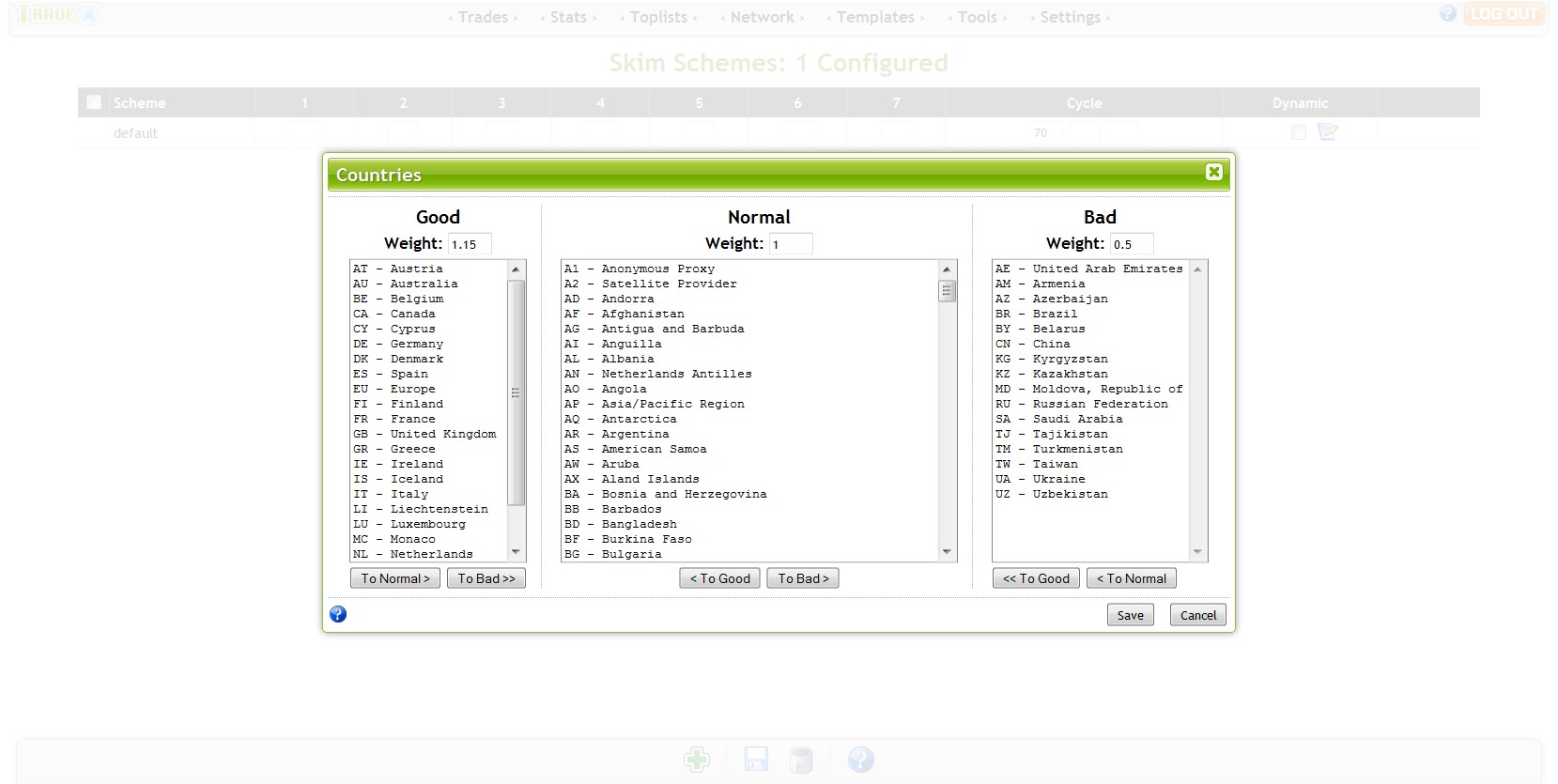Viewport: 1558px width, 784px height.
Task: Click the TradeX logo
Action: [56, 14]
